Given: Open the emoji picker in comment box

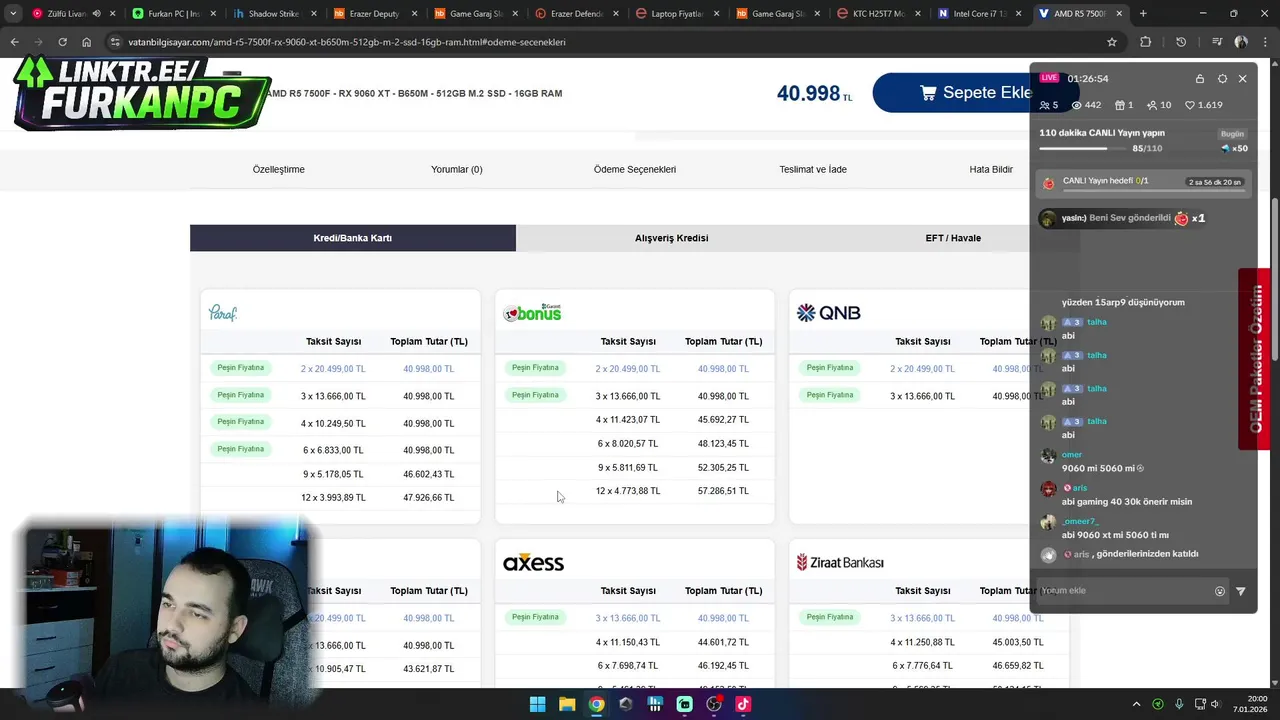Looking at the screenshot, I should (1220, 591).
